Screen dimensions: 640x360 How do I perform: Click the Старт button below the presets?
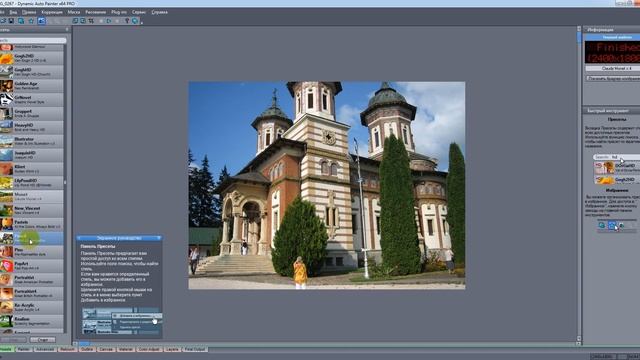[x=42, y=340]
